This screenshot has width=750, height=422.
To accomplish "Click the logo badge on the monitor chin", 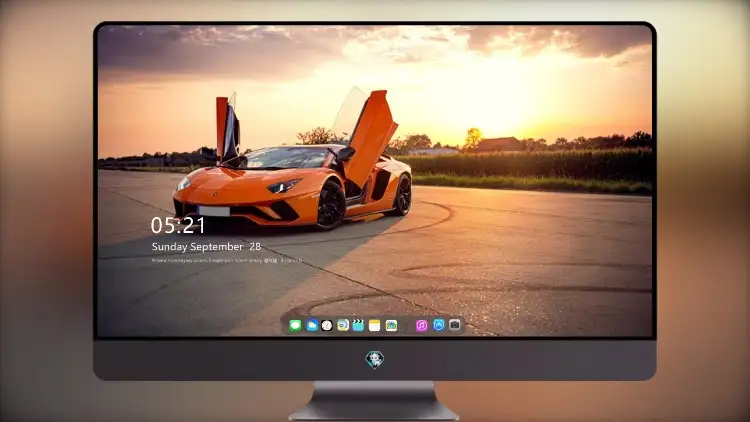I will [375, 359].
